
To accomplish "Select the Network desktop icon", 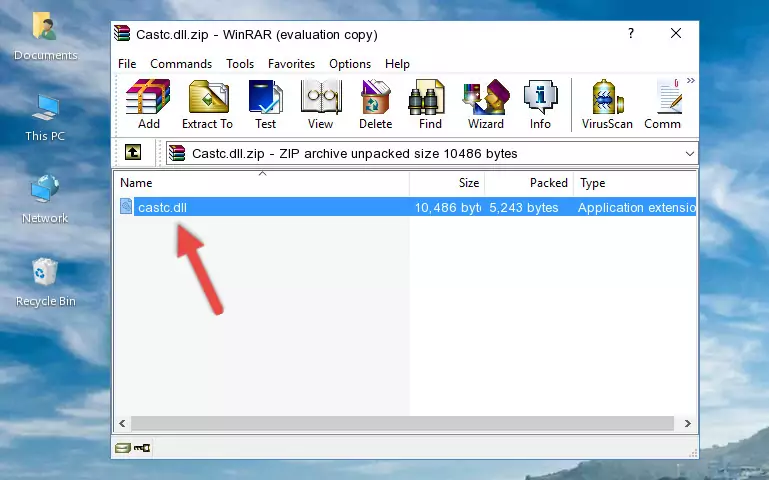I will tap(45, 200).
